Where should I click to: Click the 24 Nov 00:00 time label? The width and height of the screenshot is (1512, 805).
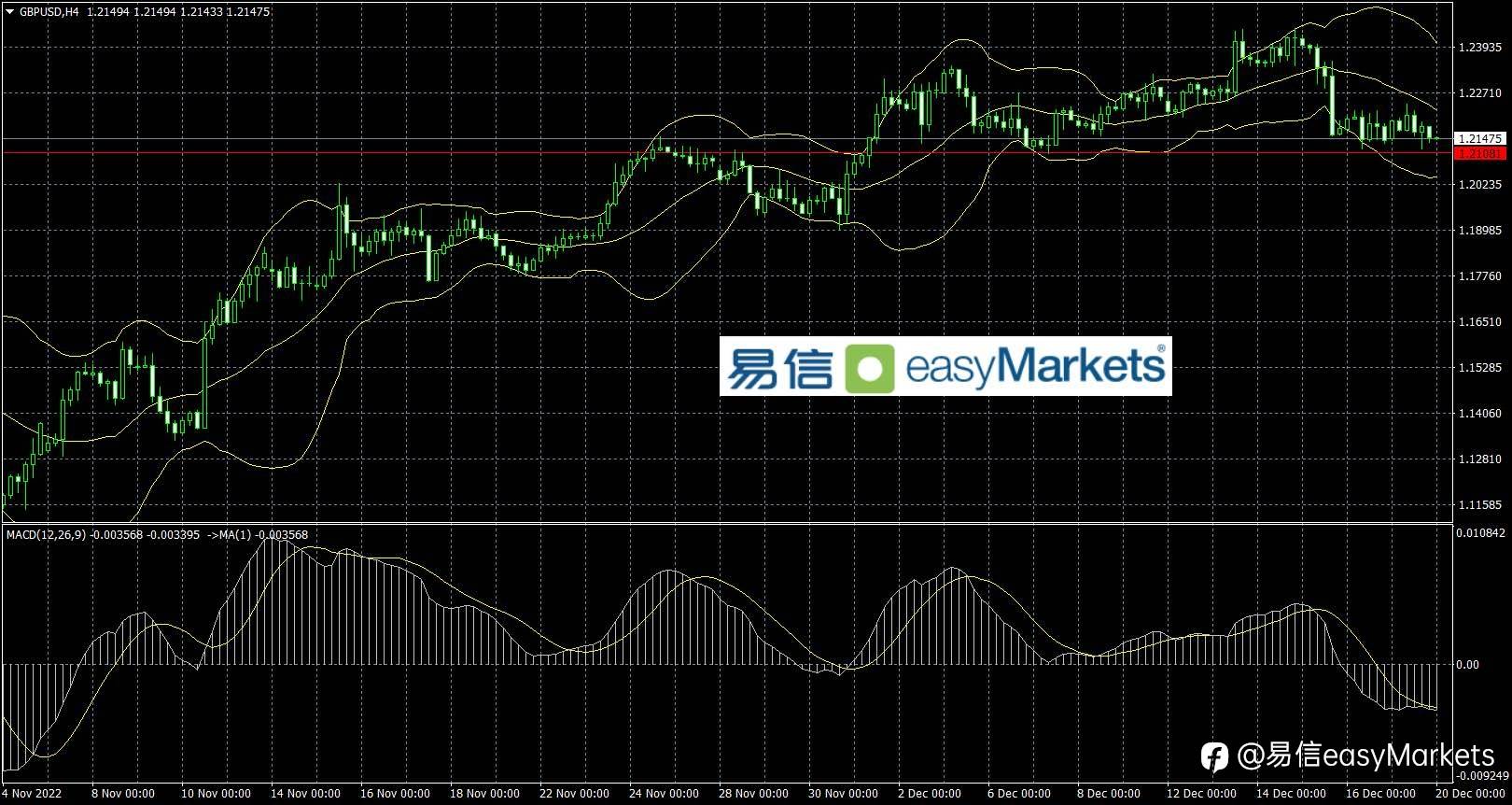pos(664,794)
